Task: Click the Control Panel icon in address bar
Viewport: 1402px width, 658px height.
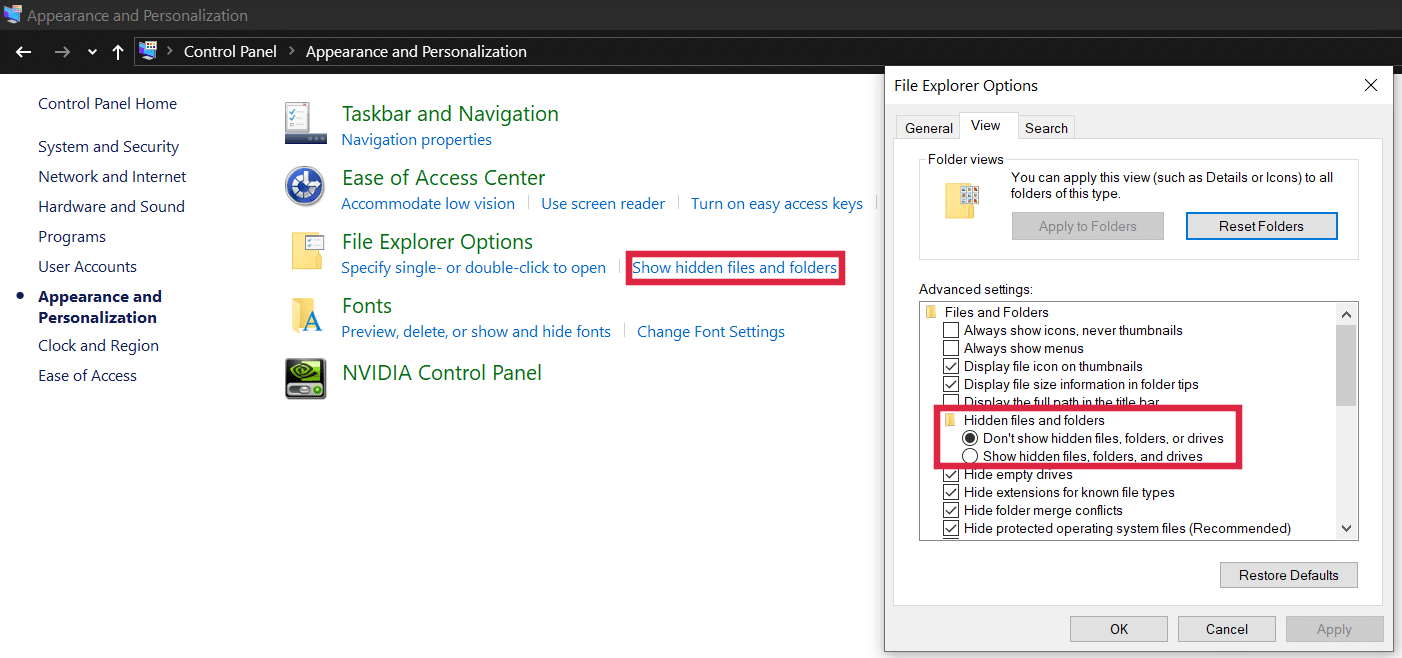Action: (148, 51)
